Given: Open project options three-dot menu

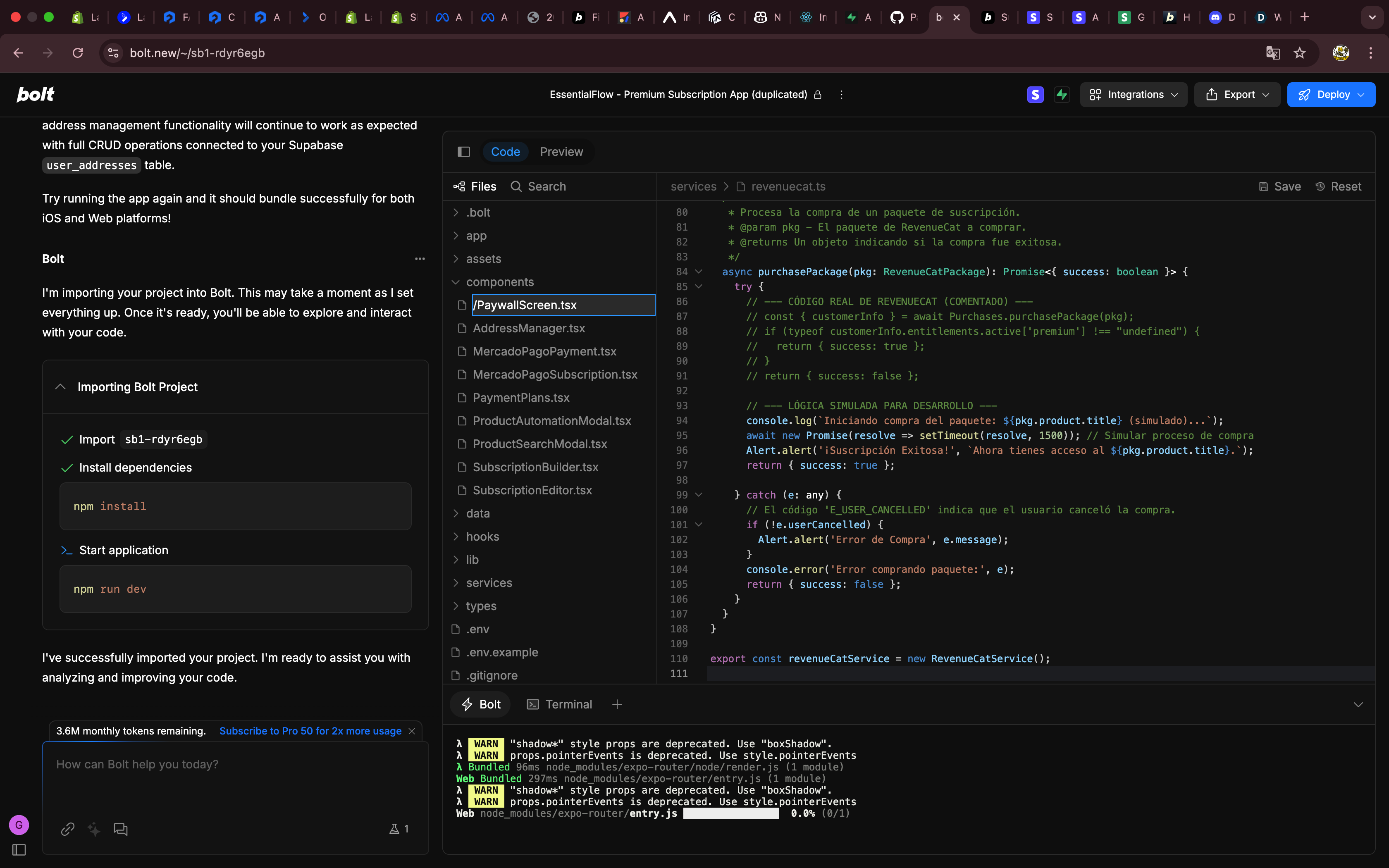Looking at the screenshot, I should [x=841, y=95].
